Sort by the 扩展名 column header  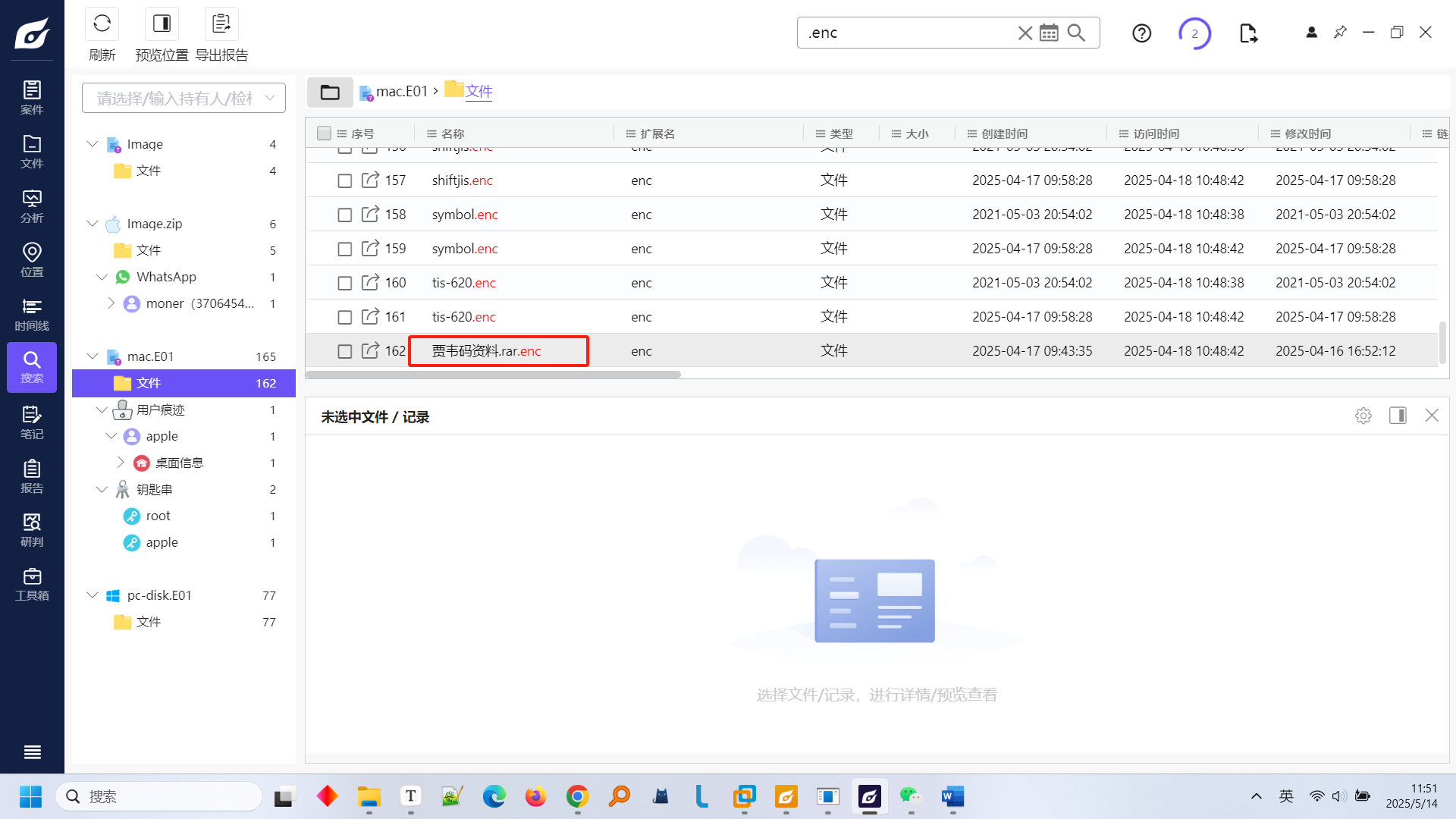657,133
